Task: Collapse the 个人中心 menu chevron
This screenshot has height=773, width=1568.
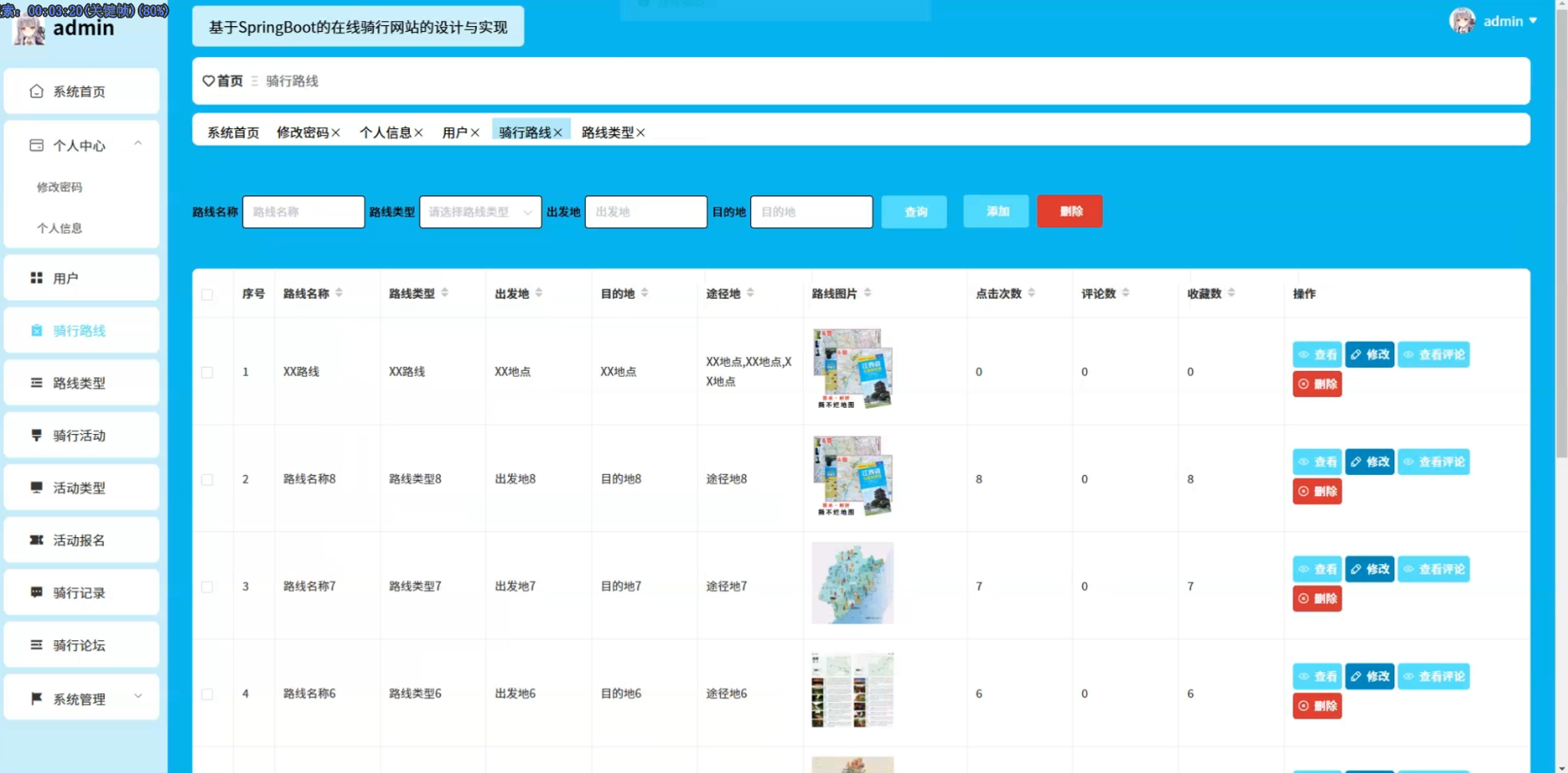Action: coord(138,144)
